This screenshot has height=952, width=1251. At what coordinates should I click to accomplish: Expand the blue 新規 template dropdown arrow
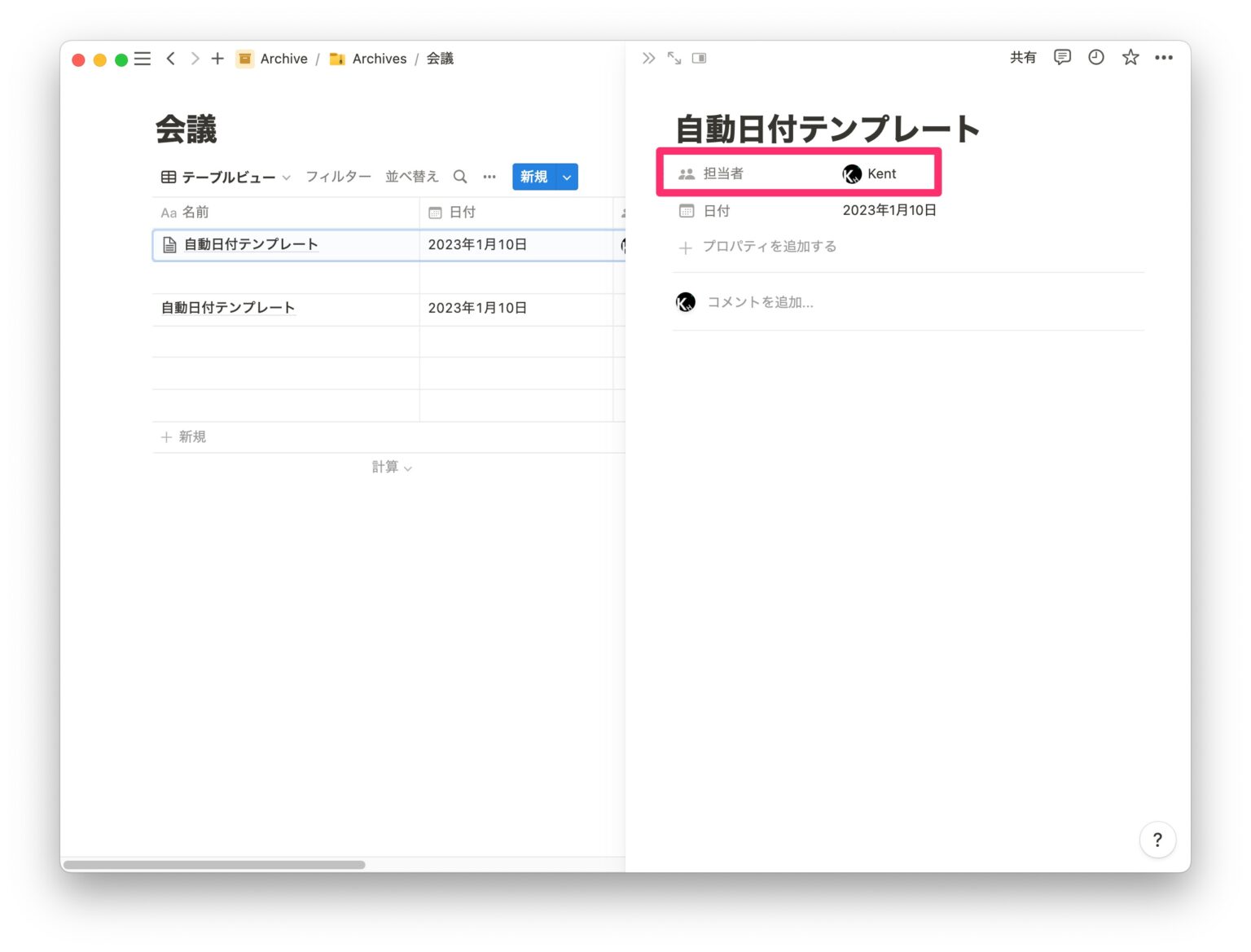(568, 177)
